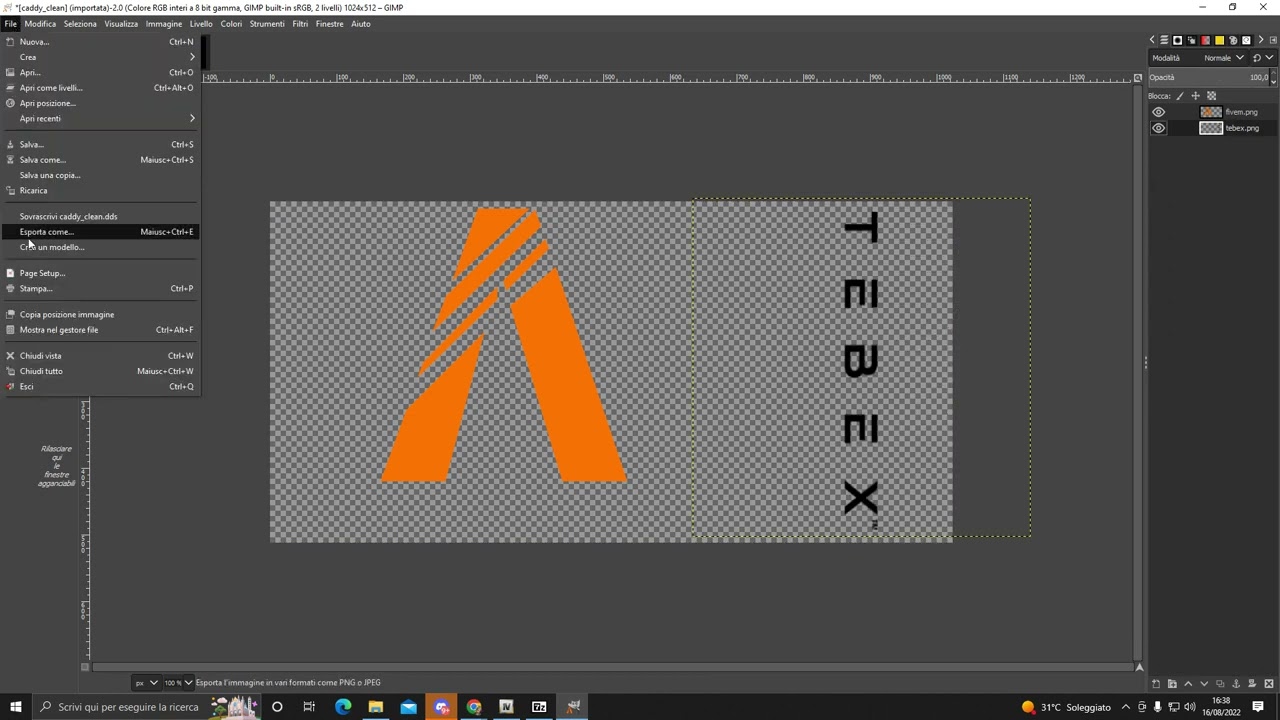Choose Apri... from File menu
Viewport: 1280px width, 720px height.
101,72
